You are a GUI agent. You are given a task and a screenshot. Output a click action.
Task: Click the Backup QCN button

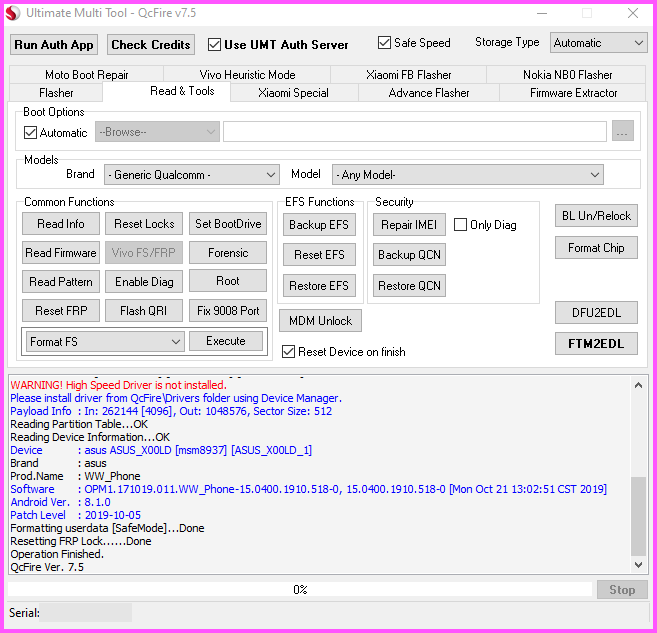point(409,255)
